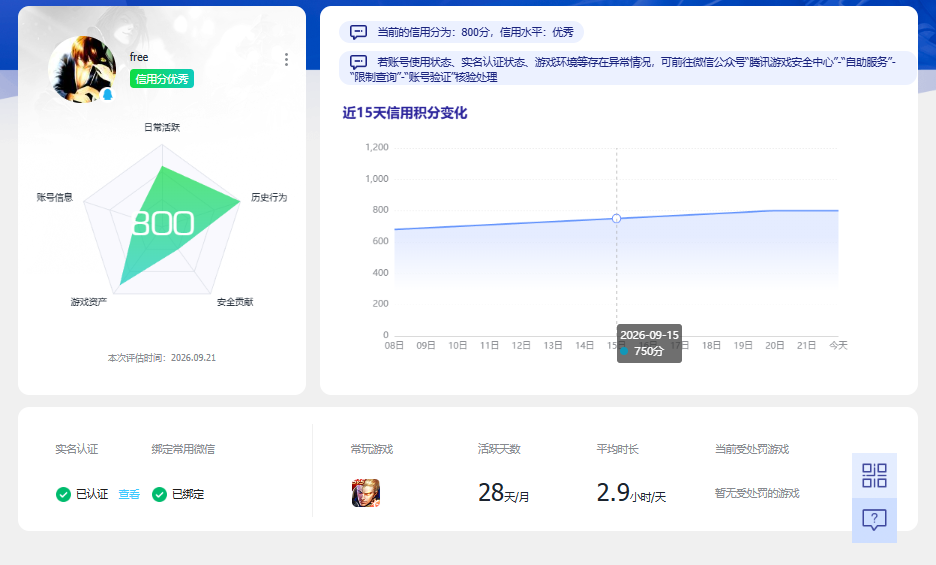The width and height of the screenshot is (936, 565).
Task: Click the 当前受处罚游戏 label
Action: tap(752, 449)
